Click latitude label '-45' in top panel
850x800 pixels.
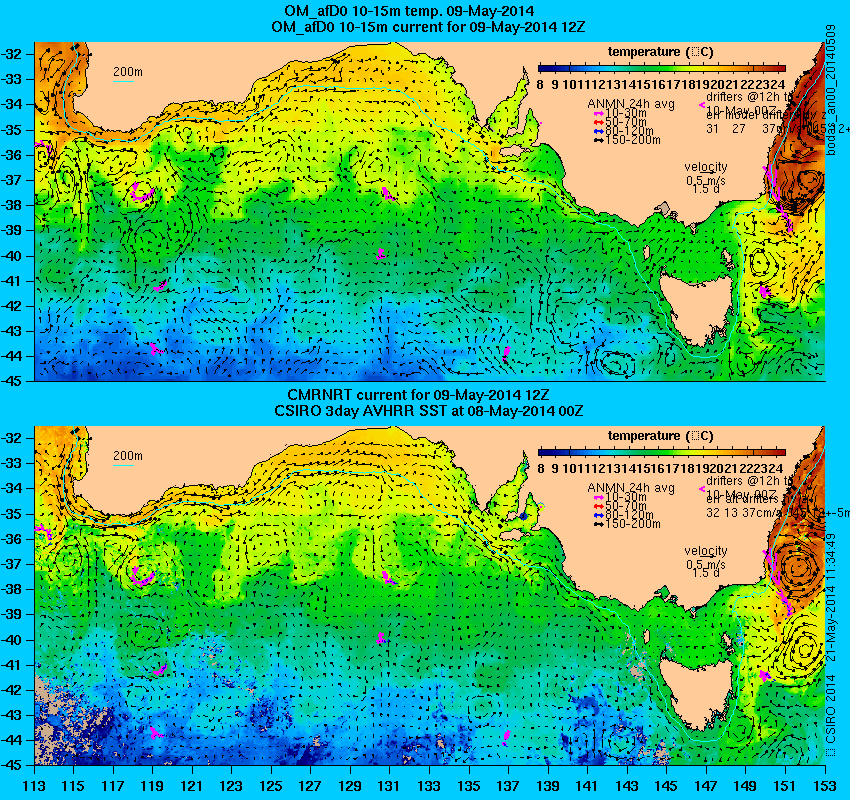(12, 381)
